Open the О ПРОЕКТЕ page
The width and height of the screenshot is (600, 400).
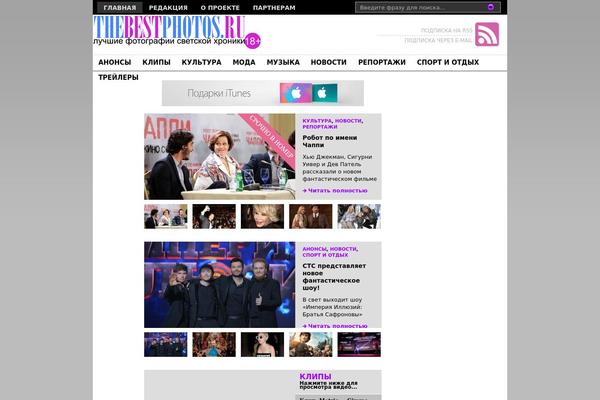[x=220, y=8]
